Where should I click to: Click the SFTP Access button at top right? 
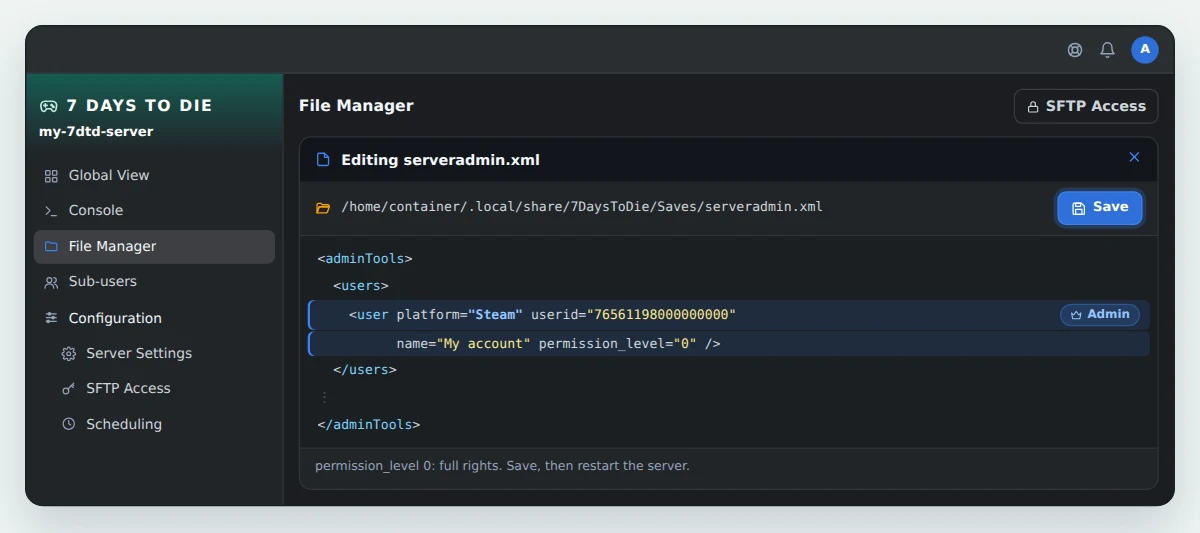click(1086, 106)
